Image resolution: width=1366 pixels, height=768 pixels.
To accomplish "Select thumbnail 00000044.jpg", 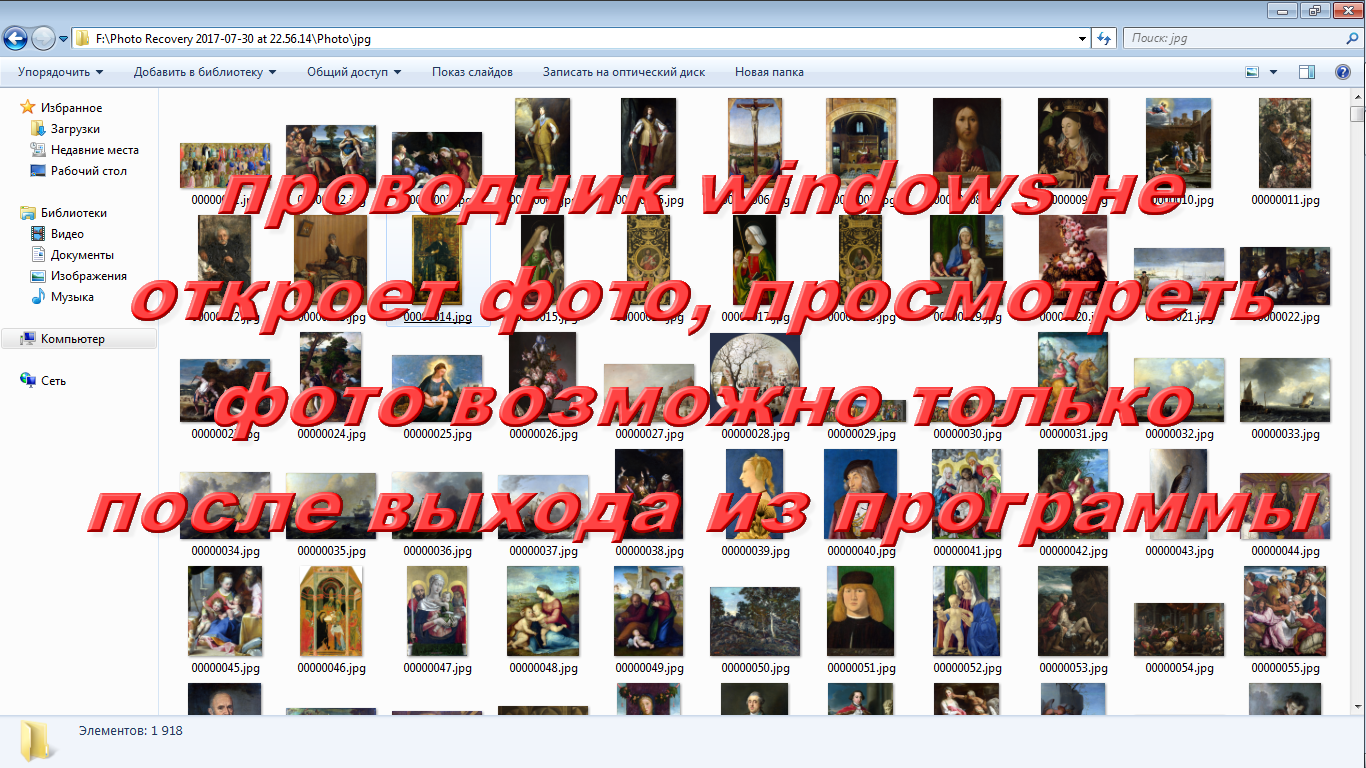I will click(x=1285, y=506).
